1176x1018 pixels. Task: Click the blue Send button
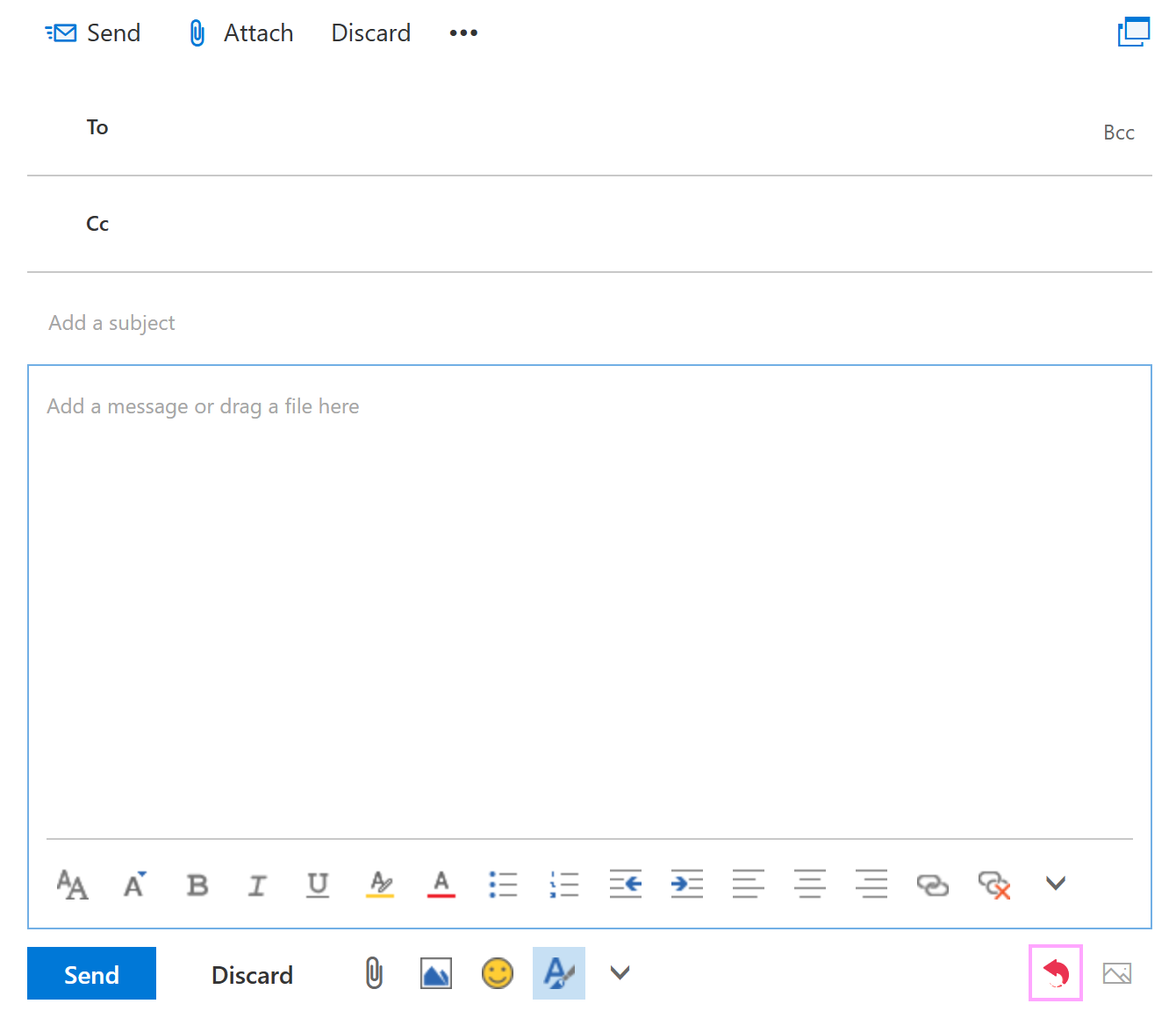click(x=91, y=973)
